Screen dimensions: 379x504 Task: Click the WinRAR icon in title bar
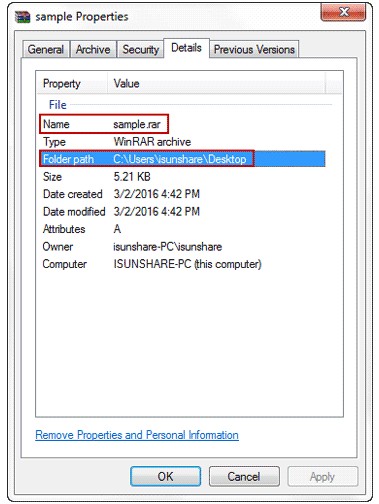22,17
